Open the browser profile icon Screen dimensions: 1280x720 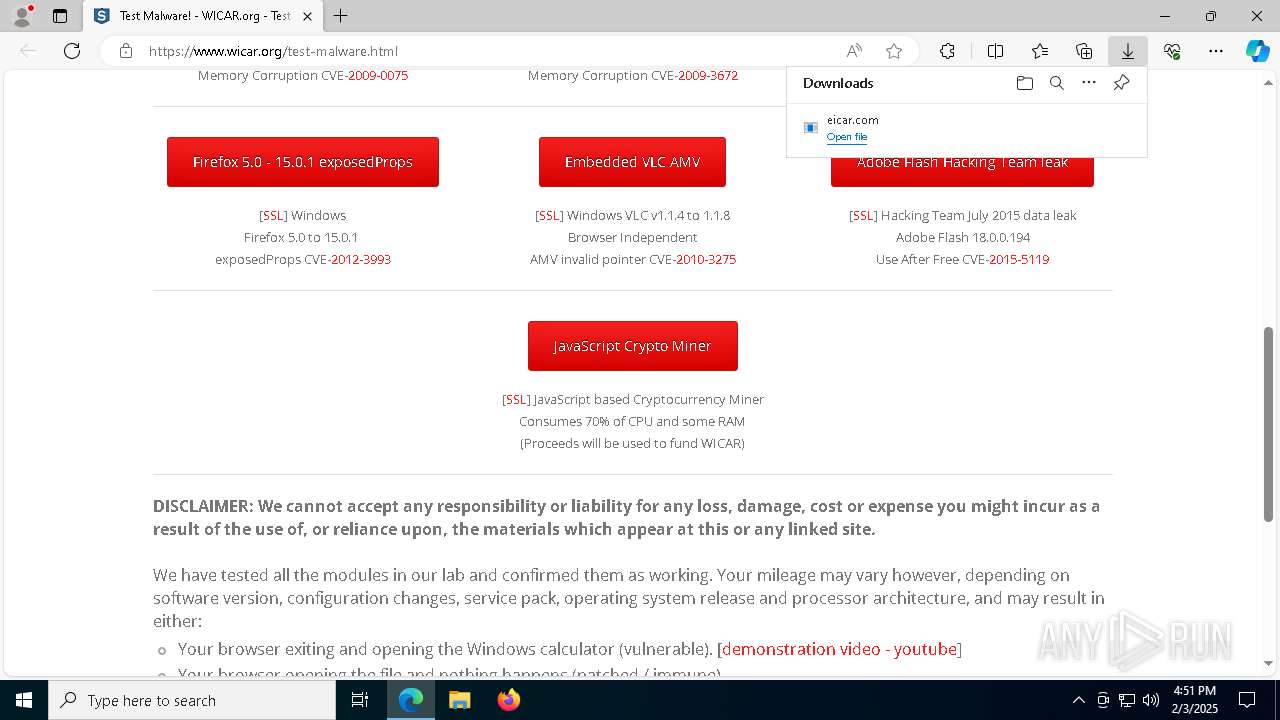point(21,16)
